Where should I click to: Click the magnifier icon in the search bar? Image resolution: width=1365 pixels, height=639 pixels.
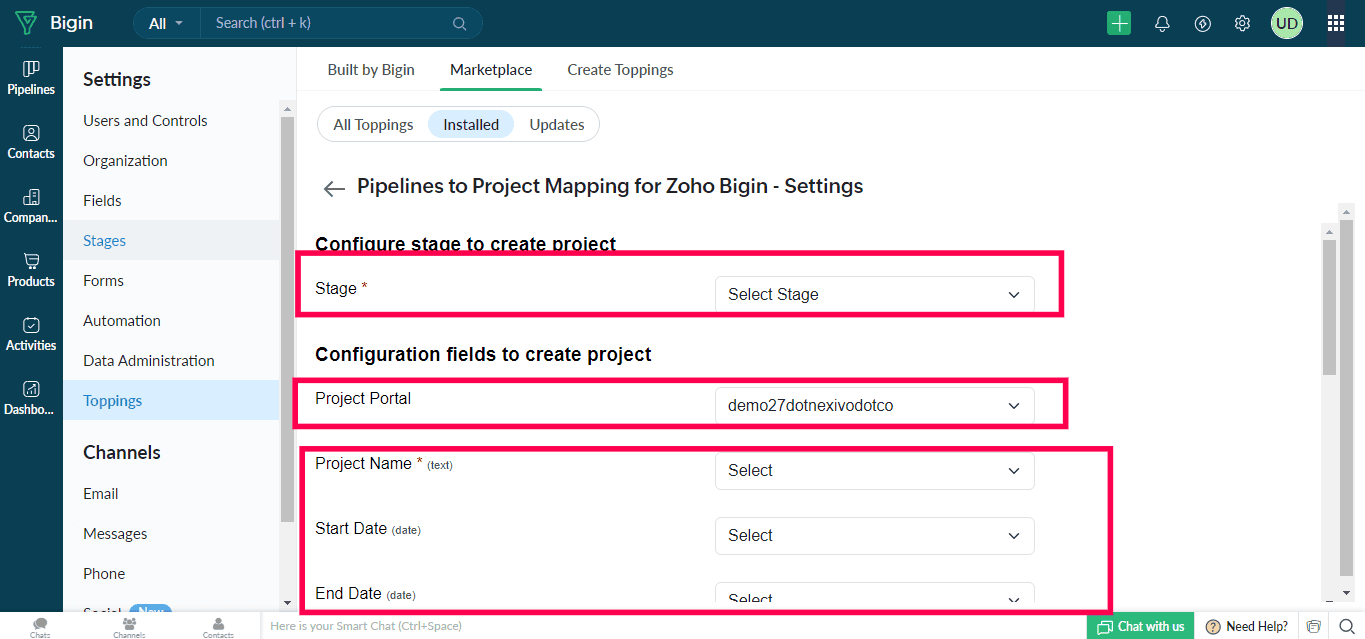[x=459, y=23]
